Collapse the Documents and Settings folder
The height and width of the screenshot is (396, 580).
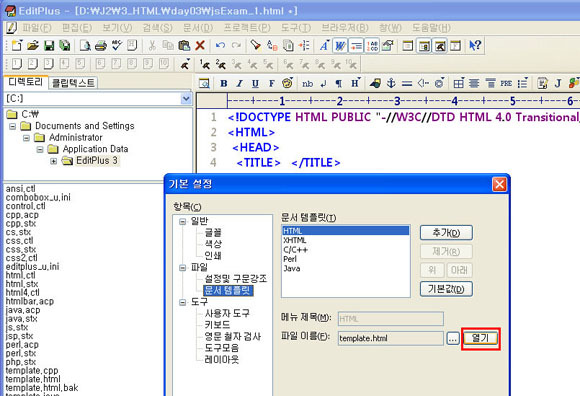point(12,126)
